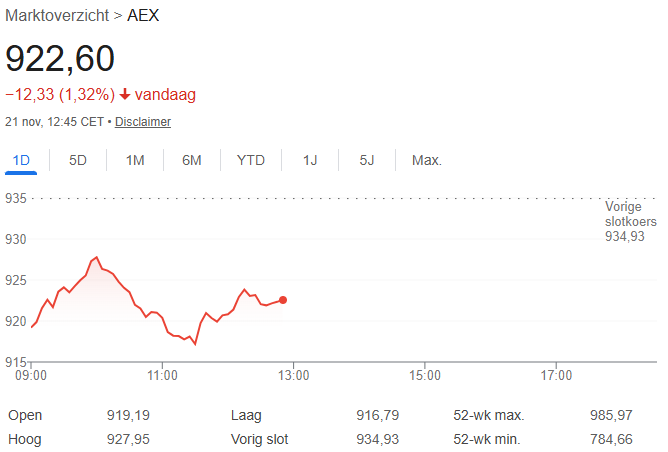Click the chart peak near 10:00
Viewport: 668px width, 452px height.
(x=96, y=257)
